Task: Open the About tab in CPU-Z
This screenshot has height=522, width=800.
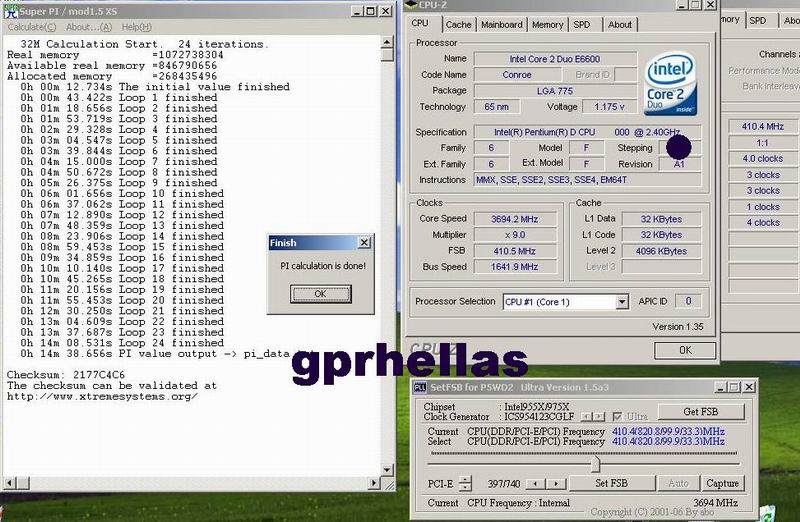Action: [619, 24]
